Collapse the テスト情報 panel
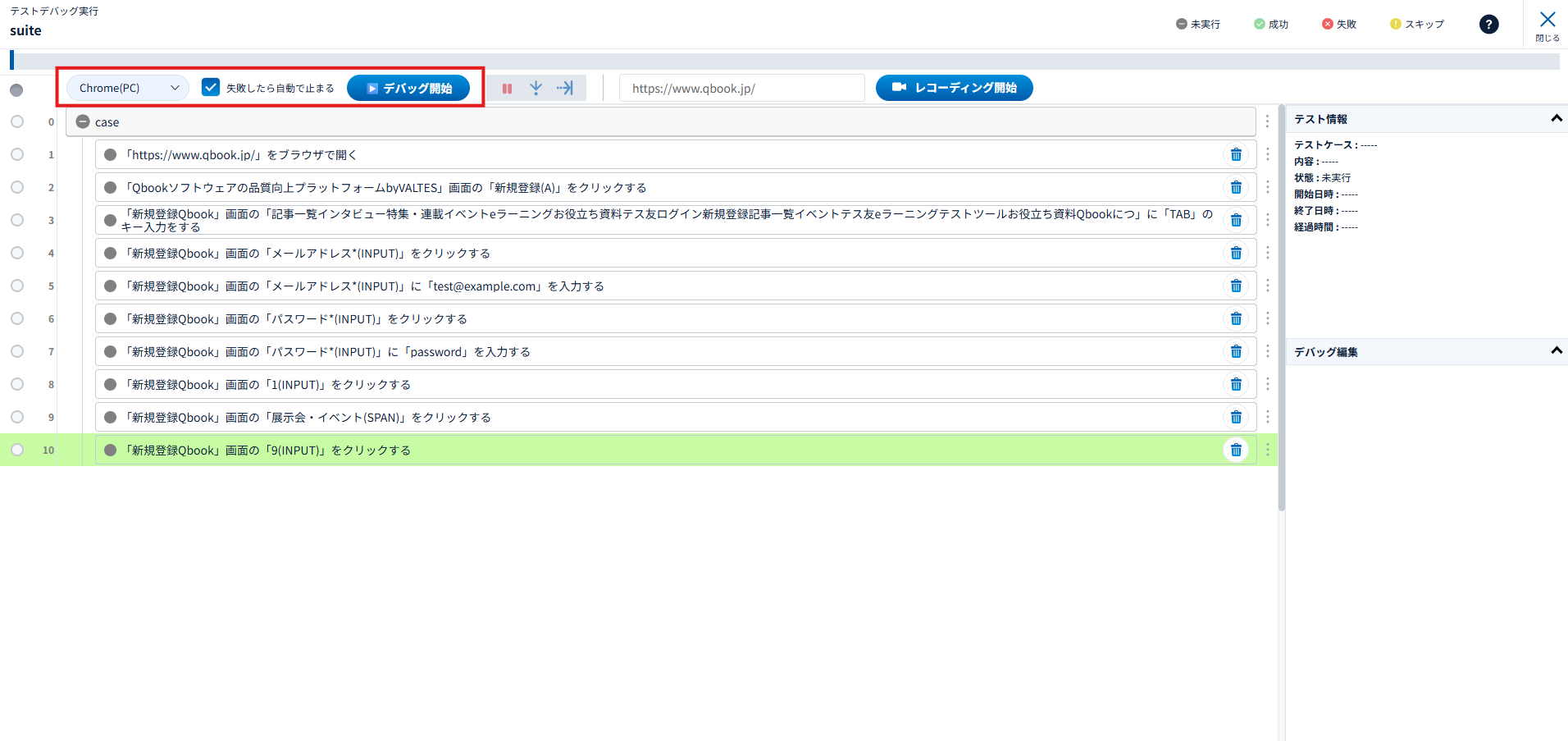This screenshot has width=1568, height=741. coord(1556,119)
